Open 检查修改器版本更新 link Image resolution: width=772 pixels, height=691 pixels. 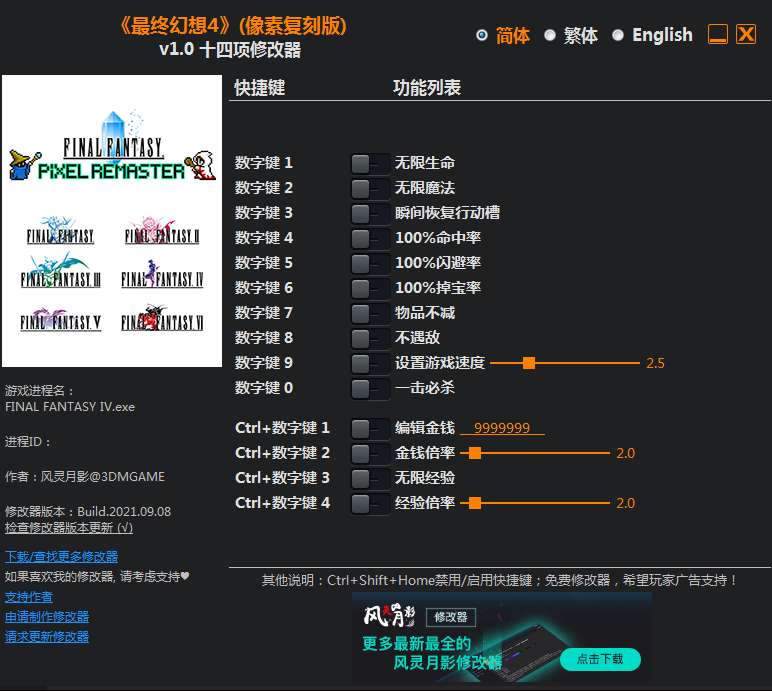click(x=69, y=528)
